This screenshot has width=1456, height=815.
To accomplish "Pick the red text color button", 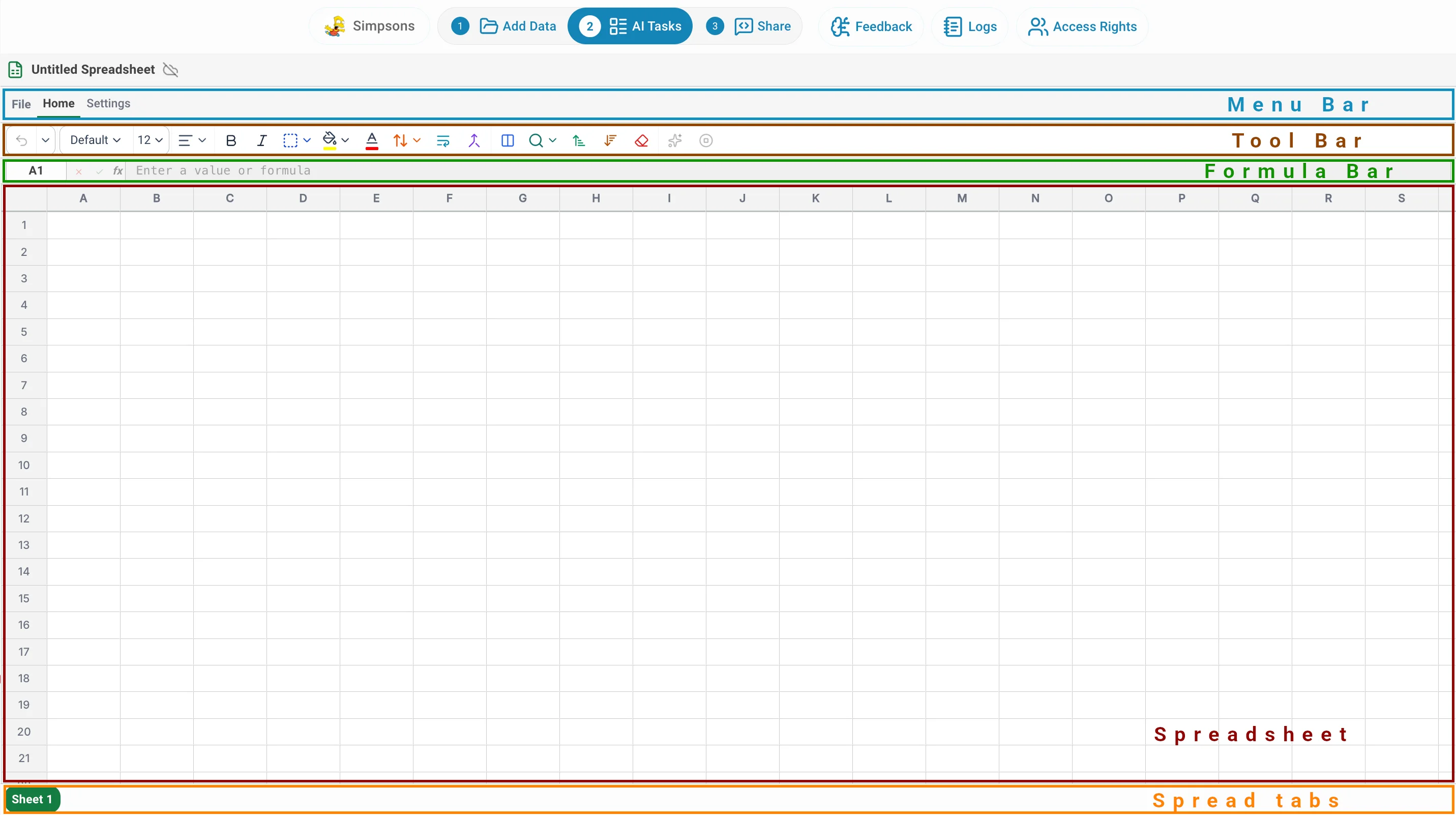I will tap(371, 140).
